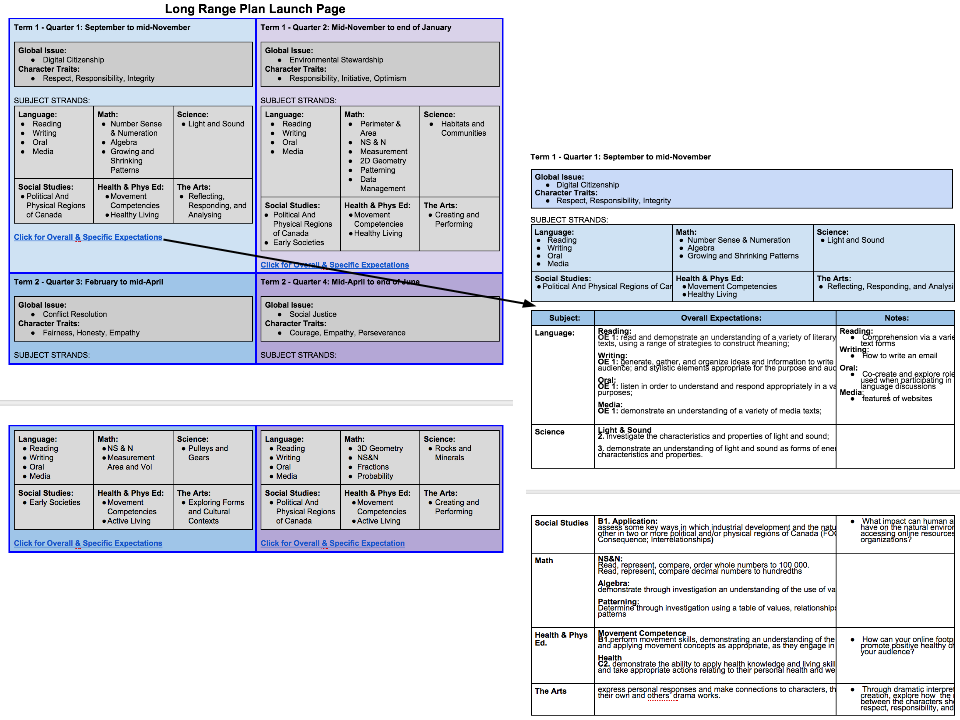960x720 pixels.
Task: Click the 'Movement Competence' heading in the Health row
Action: click(x=642, y=634)
